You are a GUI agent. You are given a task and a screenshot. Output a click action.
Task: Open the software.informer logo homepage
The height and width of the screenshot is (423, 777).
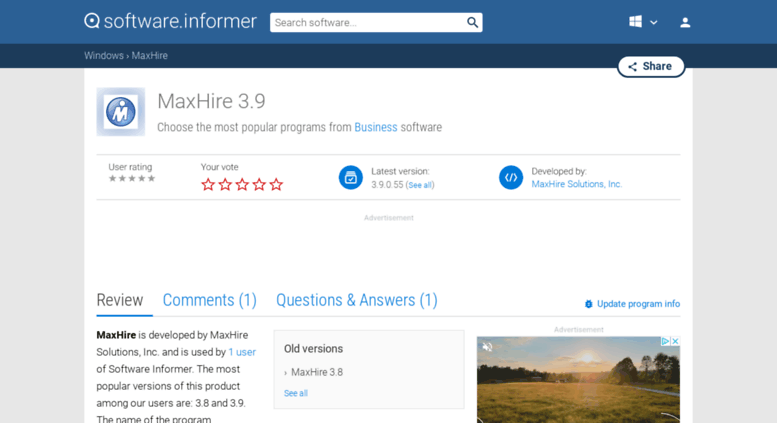coord(170,21)
